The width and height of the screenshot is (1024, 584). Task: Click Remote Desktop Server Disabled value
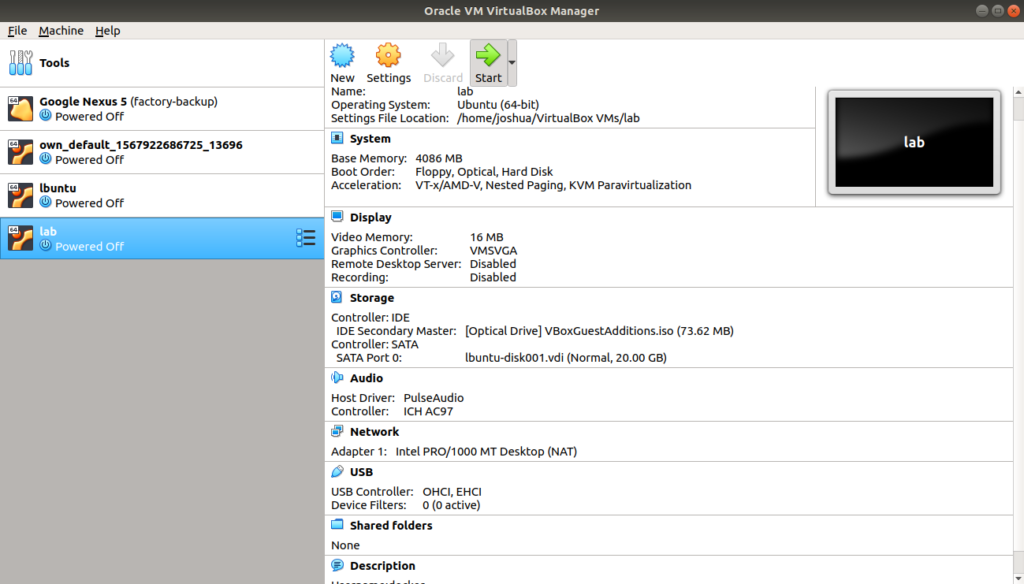pos(492,265)
